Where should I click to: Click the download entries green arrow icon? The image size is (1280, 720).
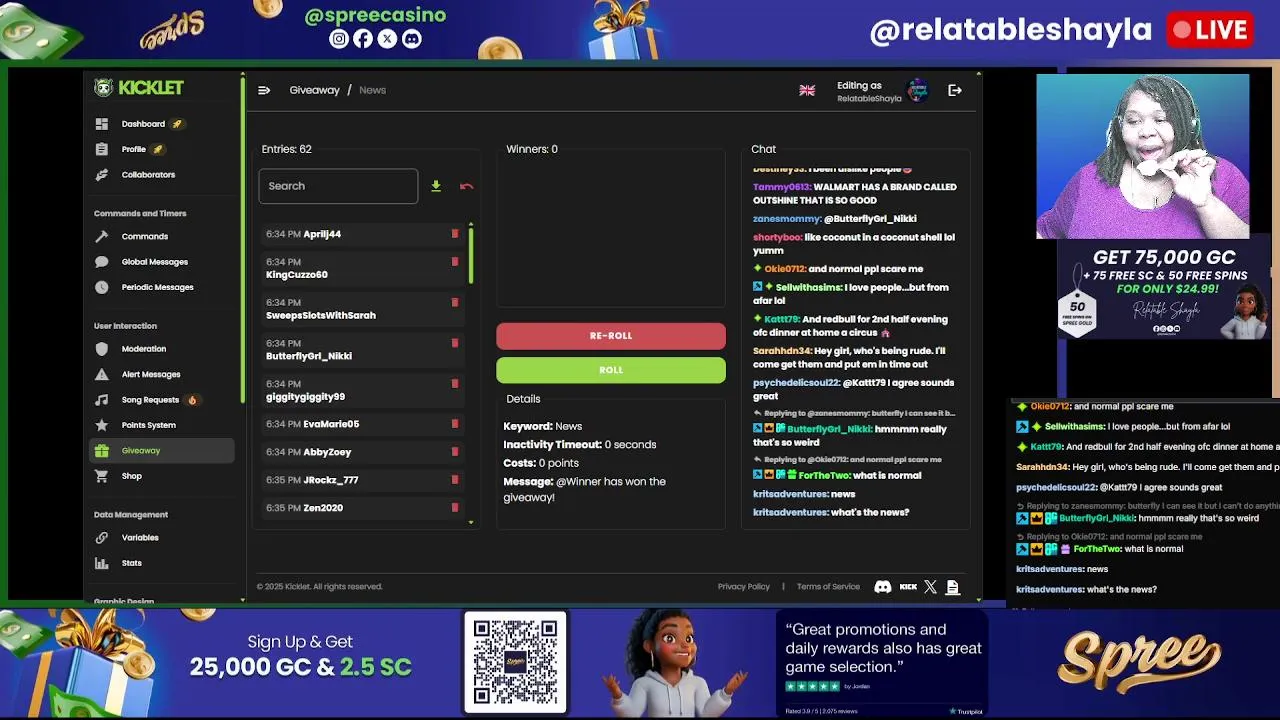(x=436, y=186)
